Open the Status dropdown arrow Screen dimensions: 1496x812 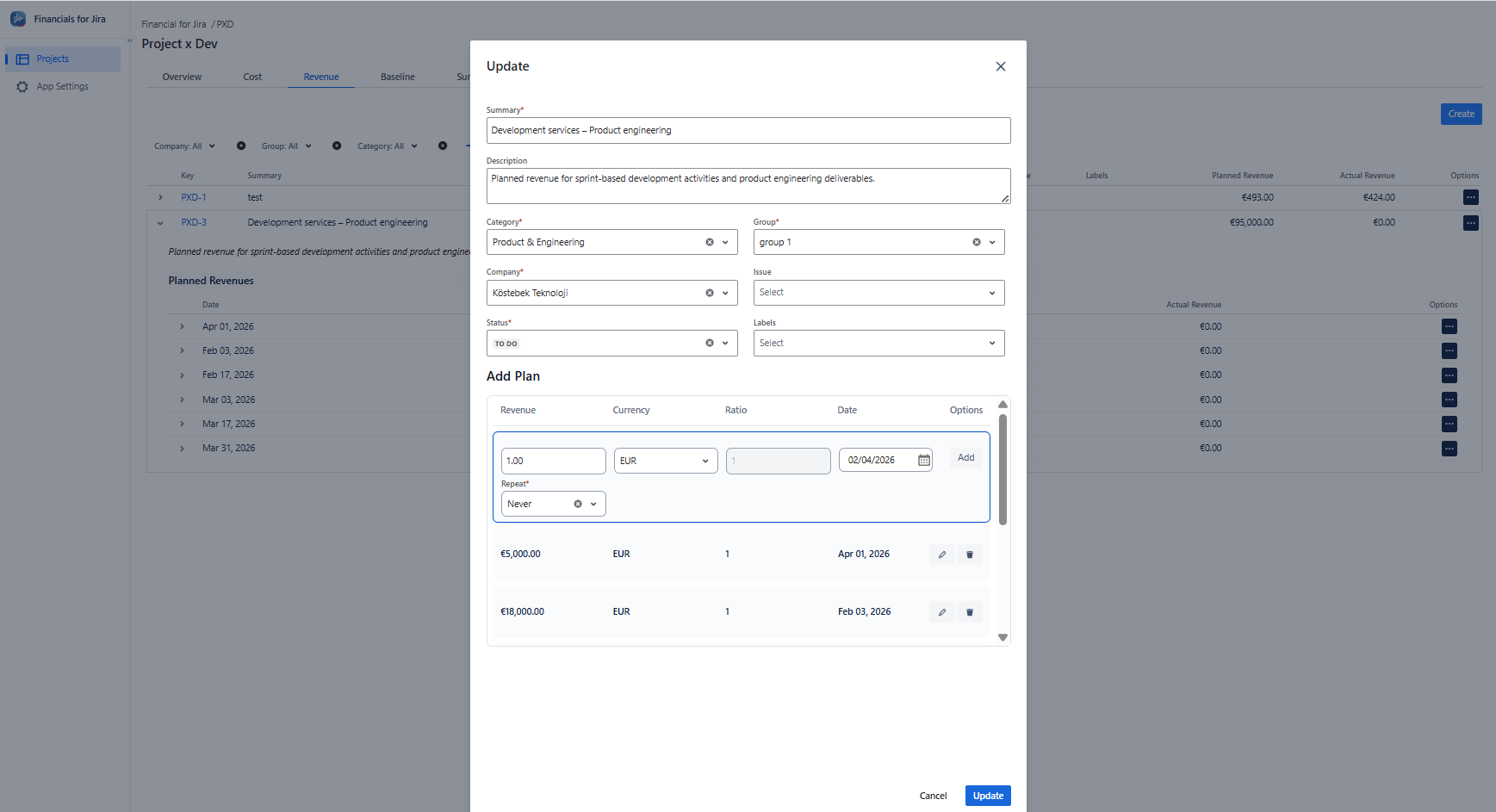tap(725, 344)
